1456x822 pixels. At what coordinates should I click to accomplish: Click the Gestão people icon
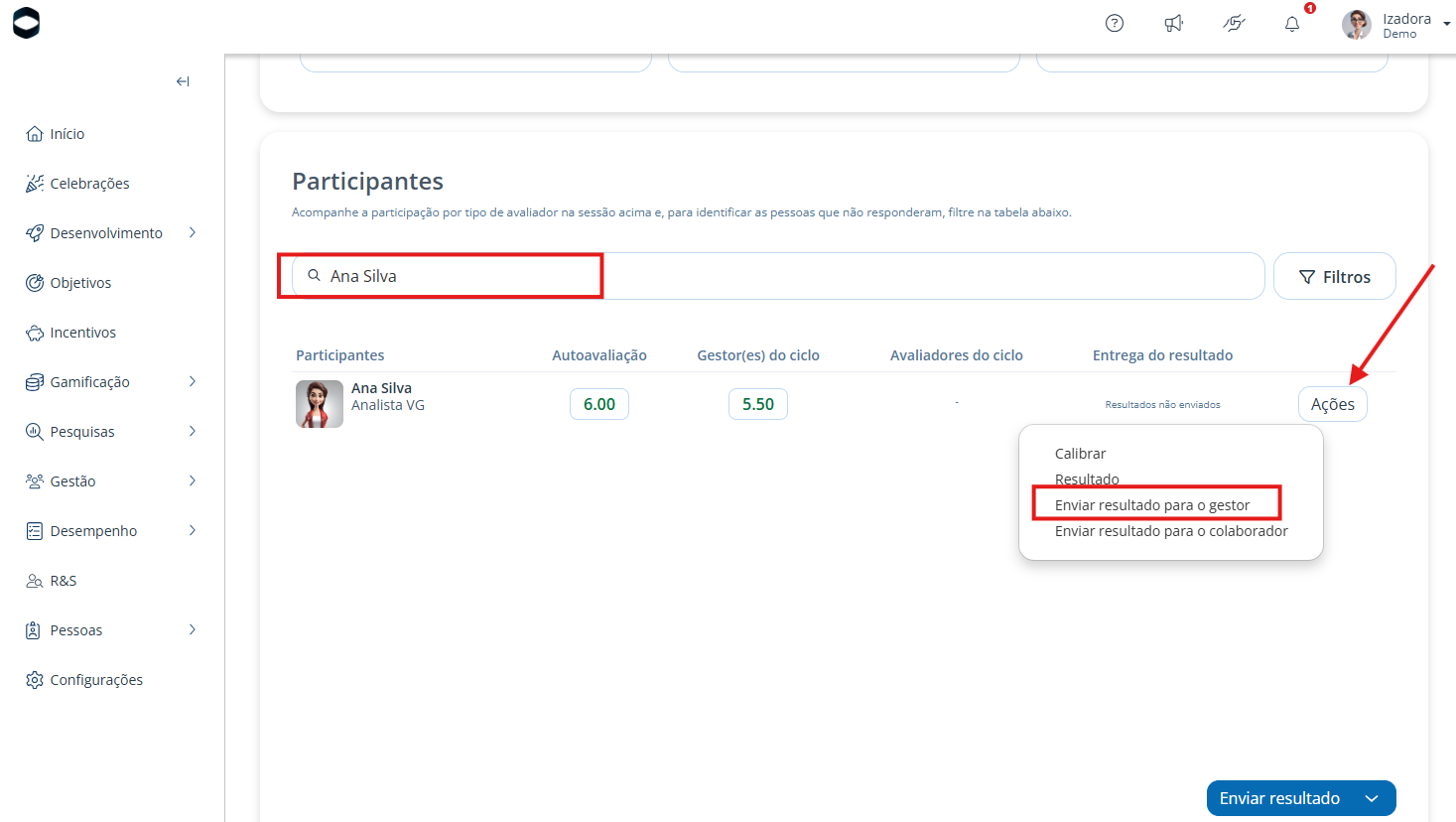(x=35, y=481)
